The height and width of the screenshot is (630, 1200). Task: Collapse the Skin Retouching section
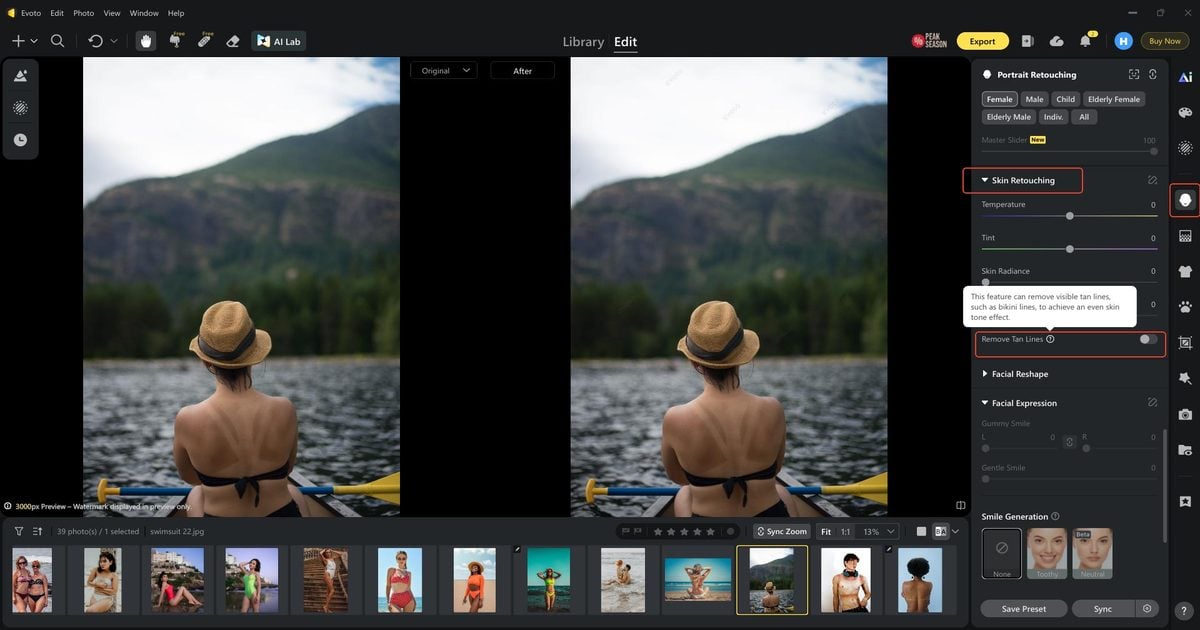[x=1022, y=180]
